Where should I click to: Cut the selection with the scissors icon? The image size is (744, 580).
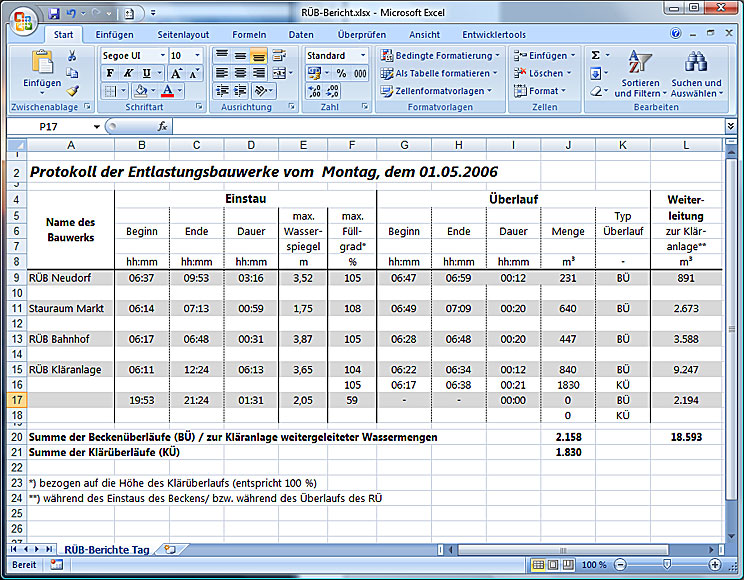pyautogui.click(x=72, y=56)
